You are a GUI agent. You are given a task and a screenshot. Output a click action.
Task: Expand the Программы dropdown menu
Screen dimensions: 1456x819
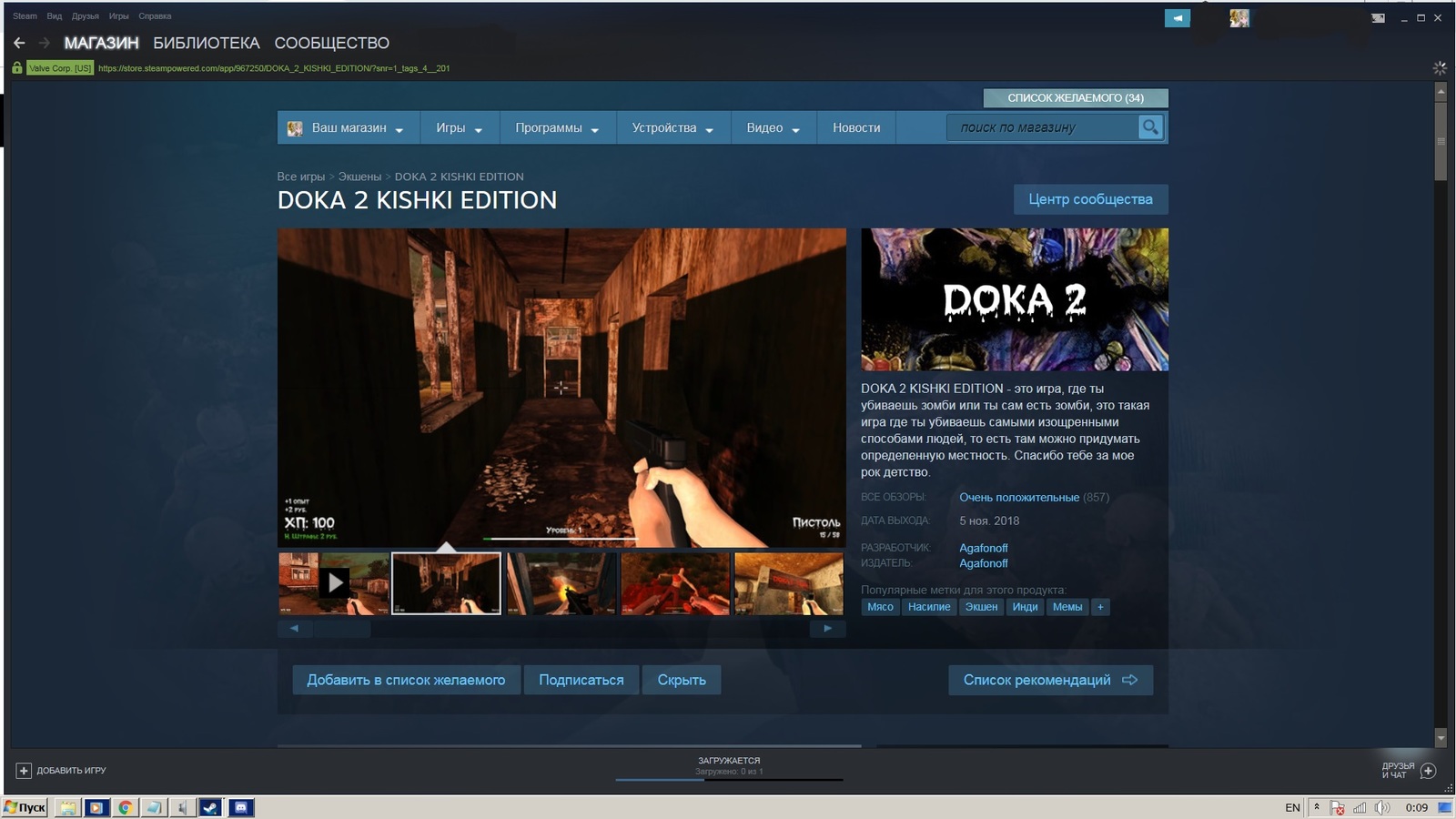[x=556, y=128]
